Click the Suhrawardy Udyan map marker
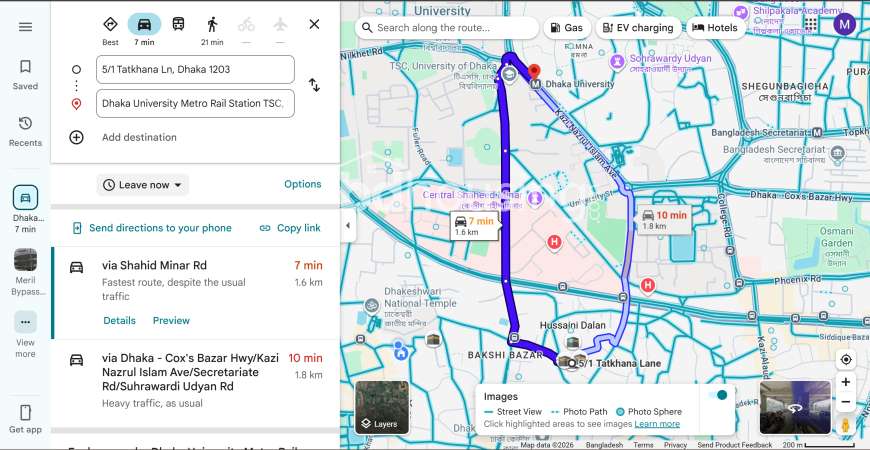 click(x=617, y=60)
